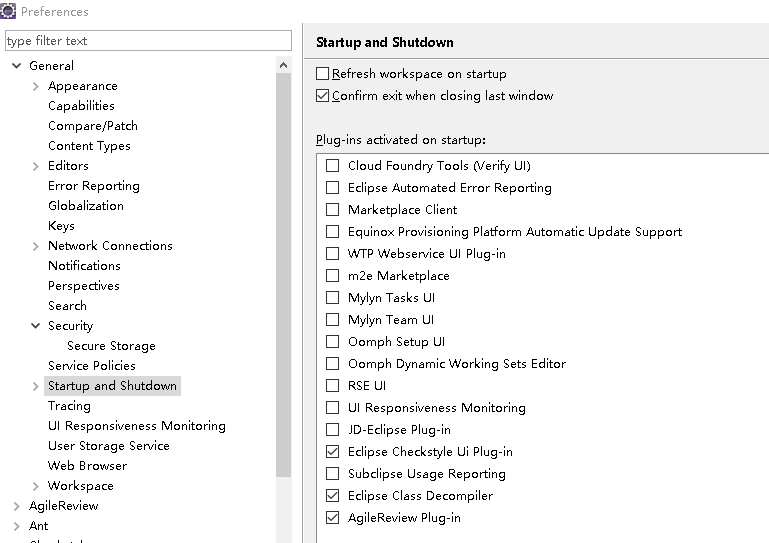
Task: Select Compare/Patch in the tree
Action: [x=93, y=126]
